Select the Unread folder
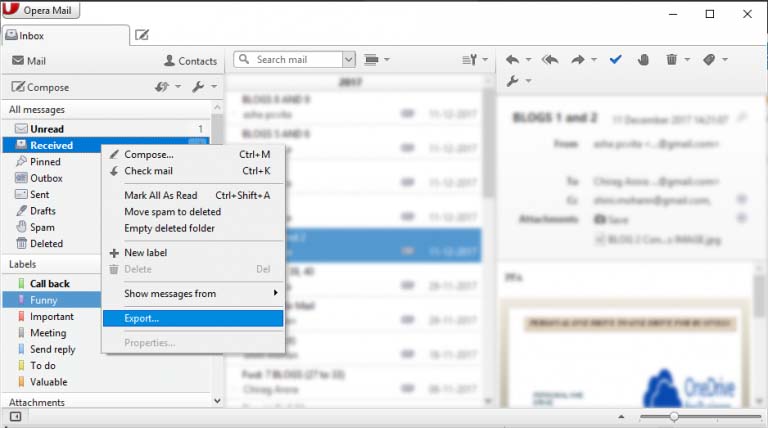Screen dimensions: 768x428 106,129
